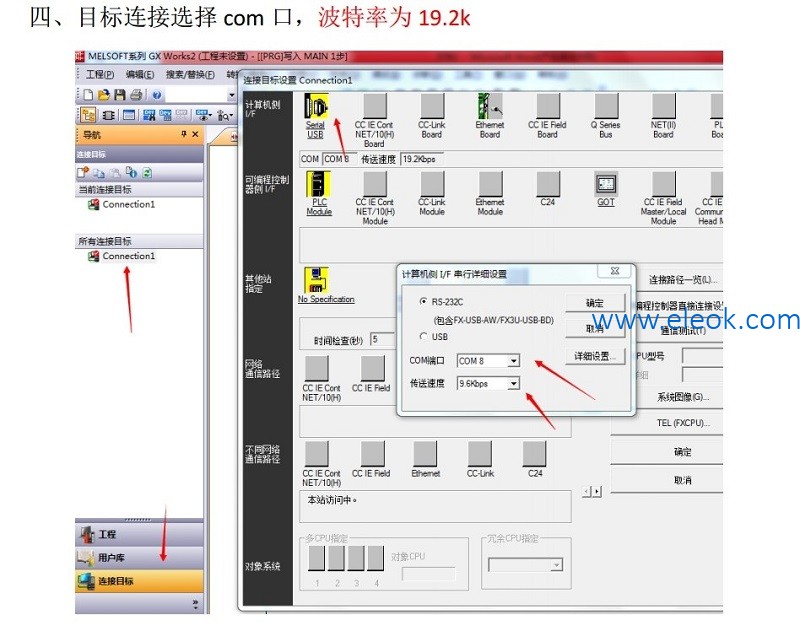Click 确定 in serial detail settings dialog

pyautogui.click(x=595, y=303)
